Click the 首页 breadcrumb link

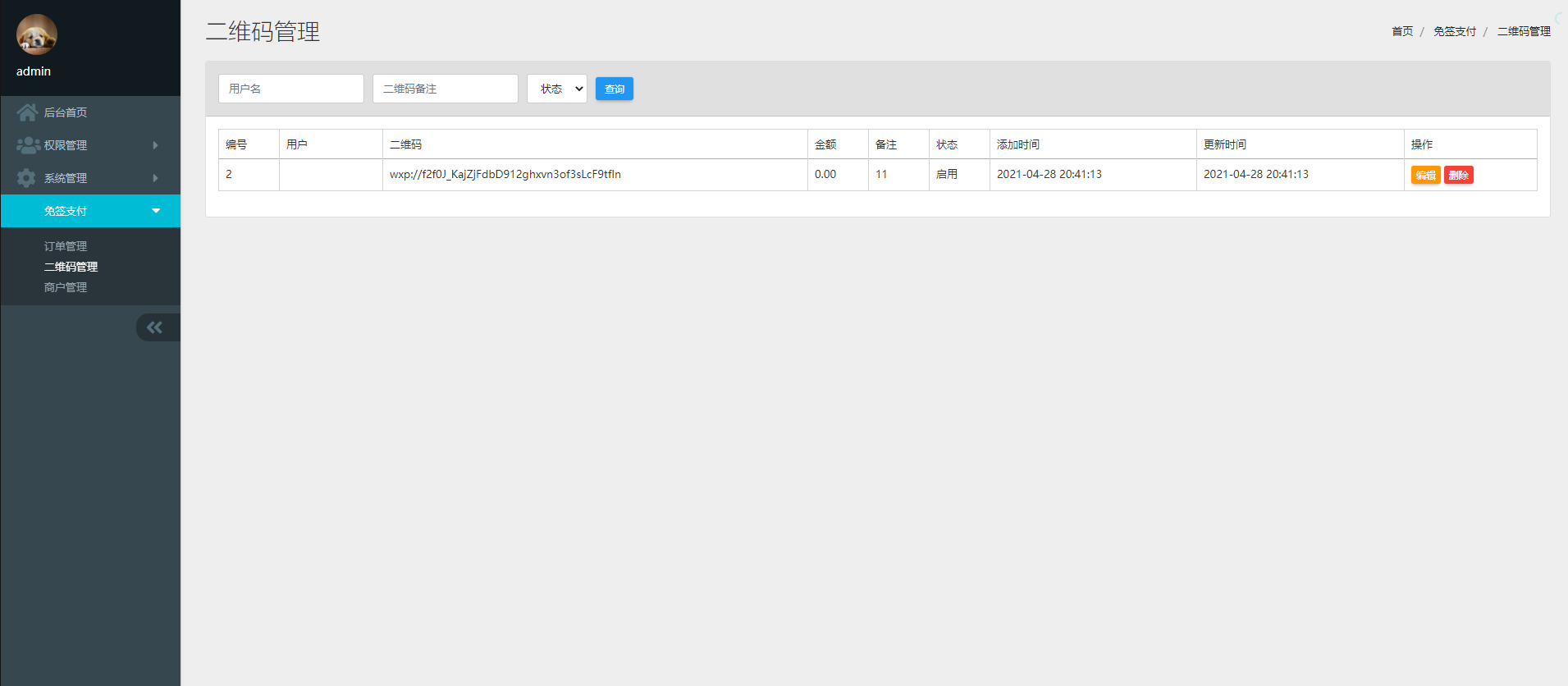click(1402, 31)
